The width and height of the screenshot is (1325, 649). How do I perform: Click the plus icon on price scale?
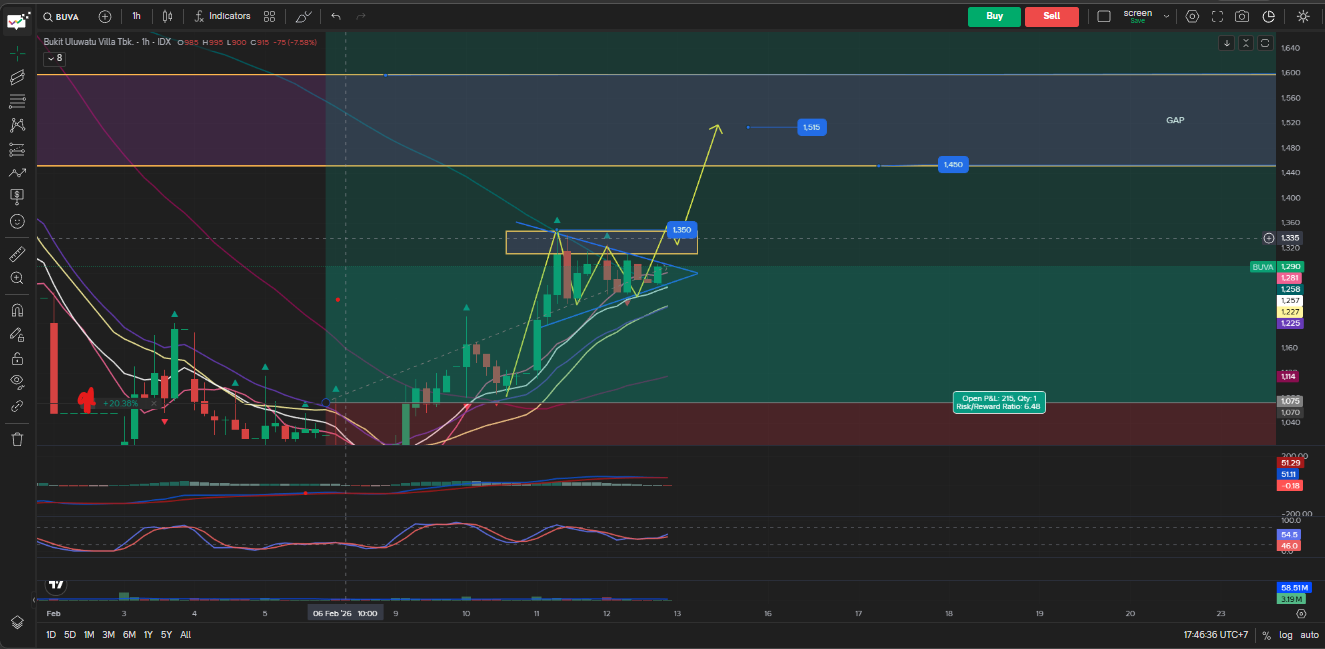[1269, 238]
